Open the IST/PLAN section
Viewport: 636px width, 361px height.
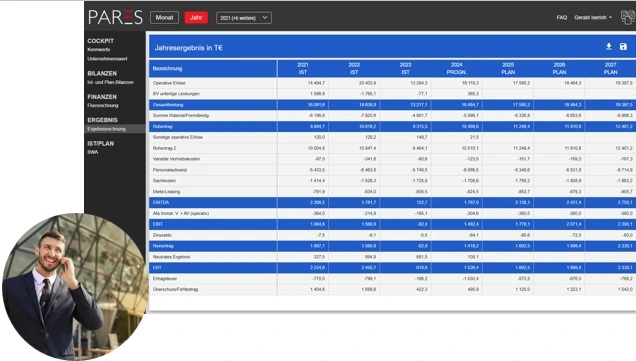pos(101,144)
